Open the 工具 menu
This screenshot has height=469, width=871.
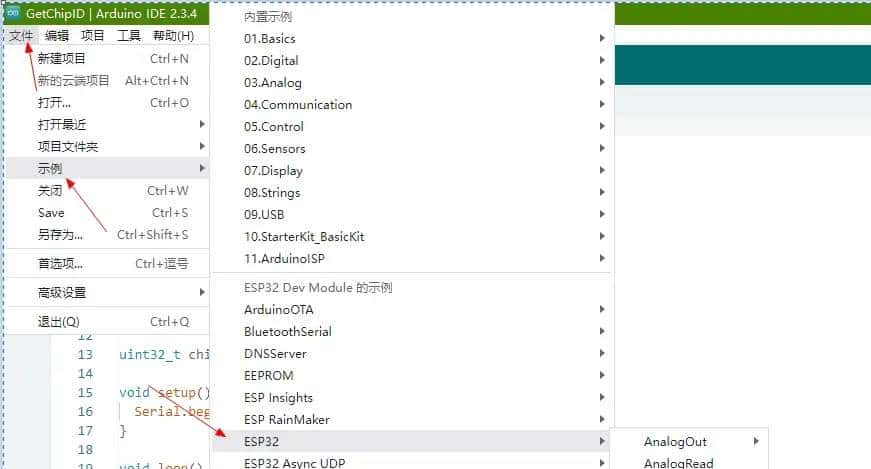[128, 36]
